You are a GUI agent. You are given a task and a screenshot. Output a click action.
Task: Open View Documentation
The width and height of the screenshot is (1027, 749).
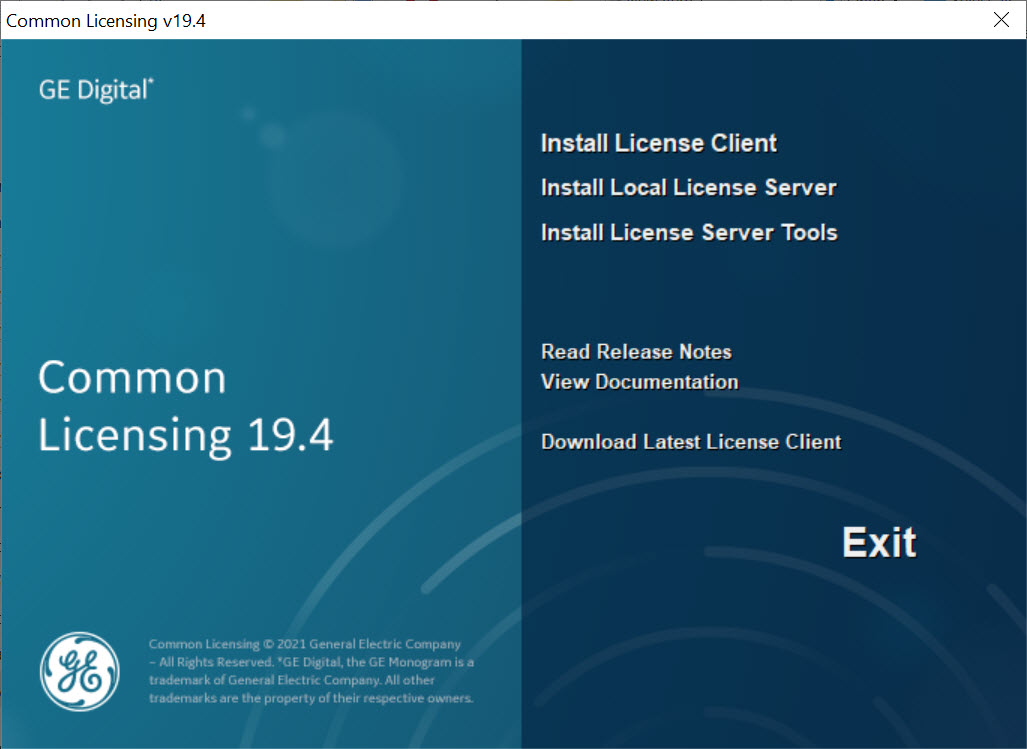(639, 382)
